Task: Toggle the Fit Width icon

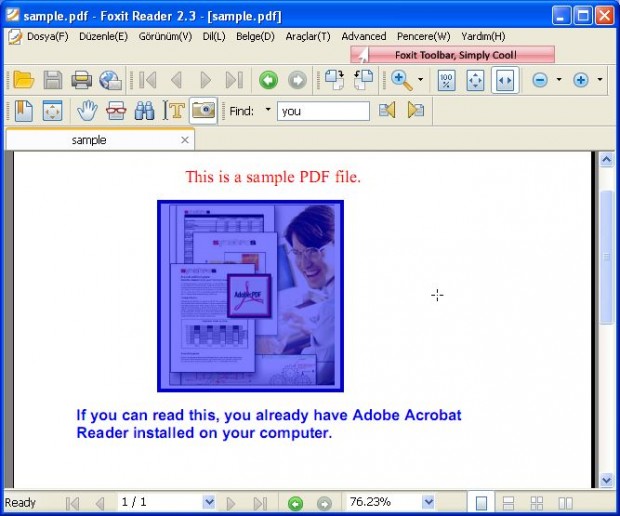Action: tap(505, 80)
